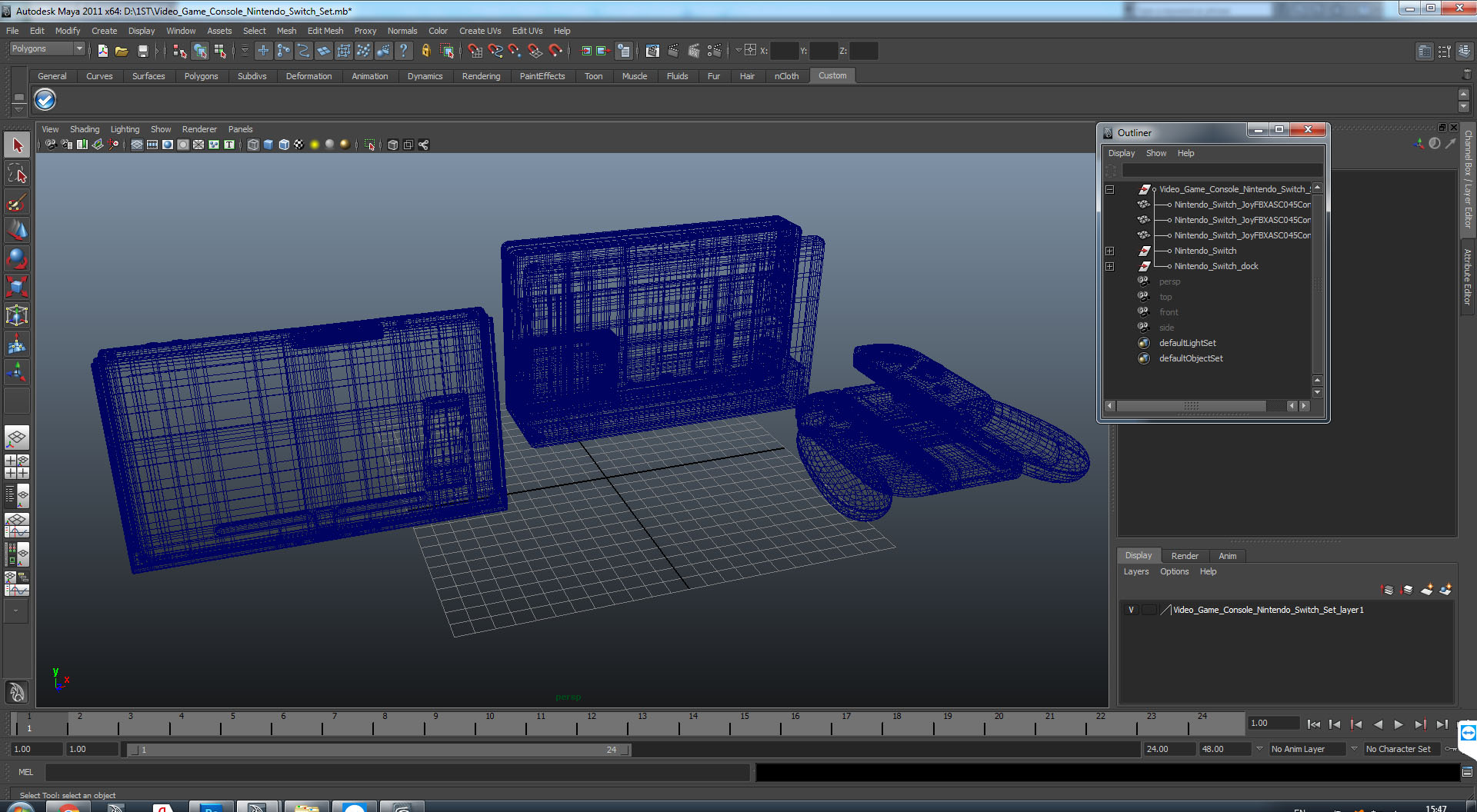Select the Show Manipulator tool
The width and height of the screenshot is (1477, 812).
[x=17, y=373]
